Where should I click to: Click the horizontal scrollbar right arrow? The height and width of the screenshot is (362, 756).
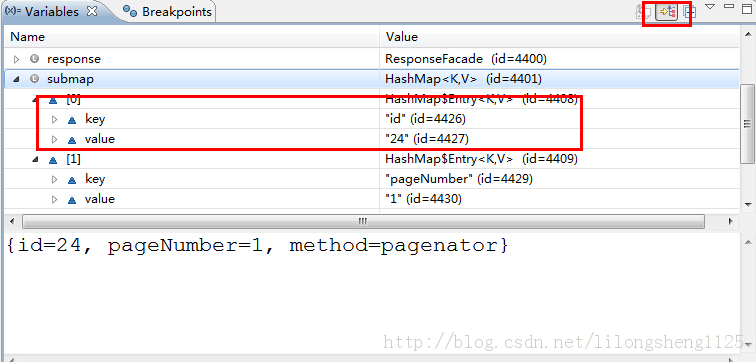coord(731,222)
